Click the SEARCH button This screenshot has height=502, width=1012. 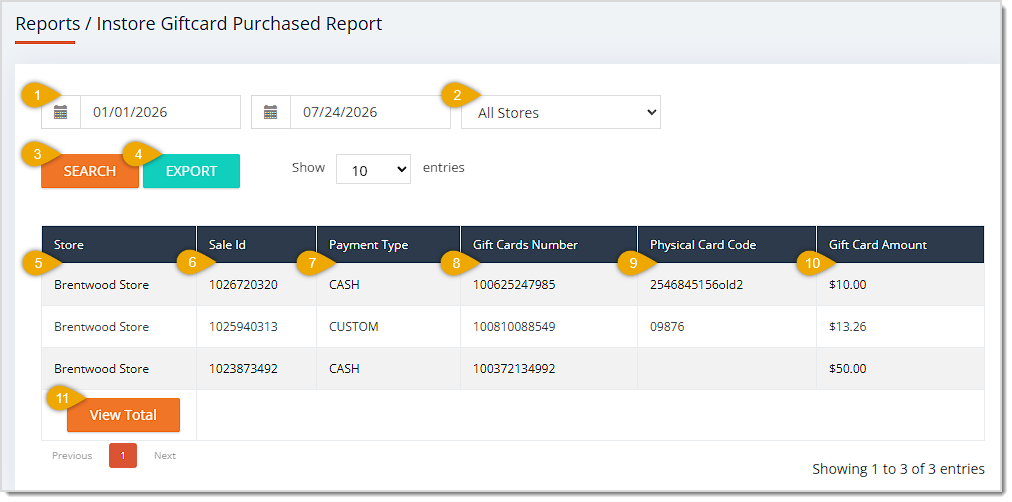pyautogui.click(x=90, y=171)
